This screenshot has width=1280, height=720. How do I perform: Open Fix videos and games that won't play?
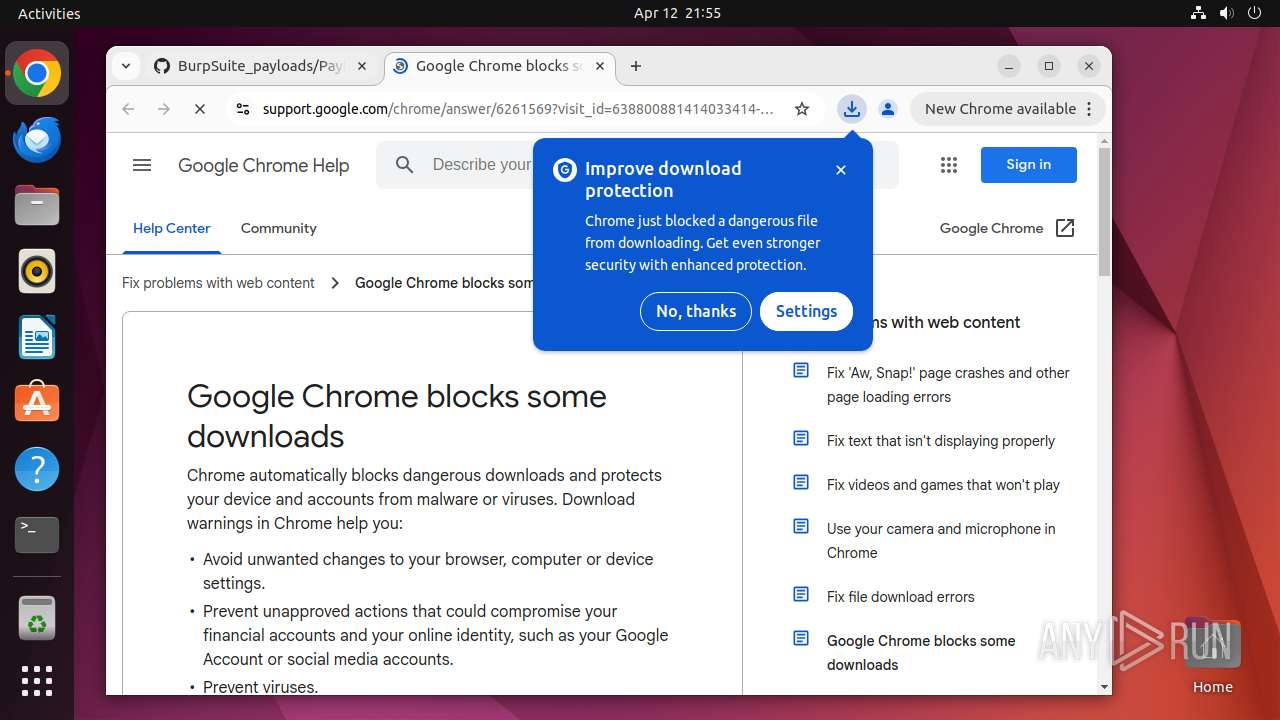(x=943, y=485)
